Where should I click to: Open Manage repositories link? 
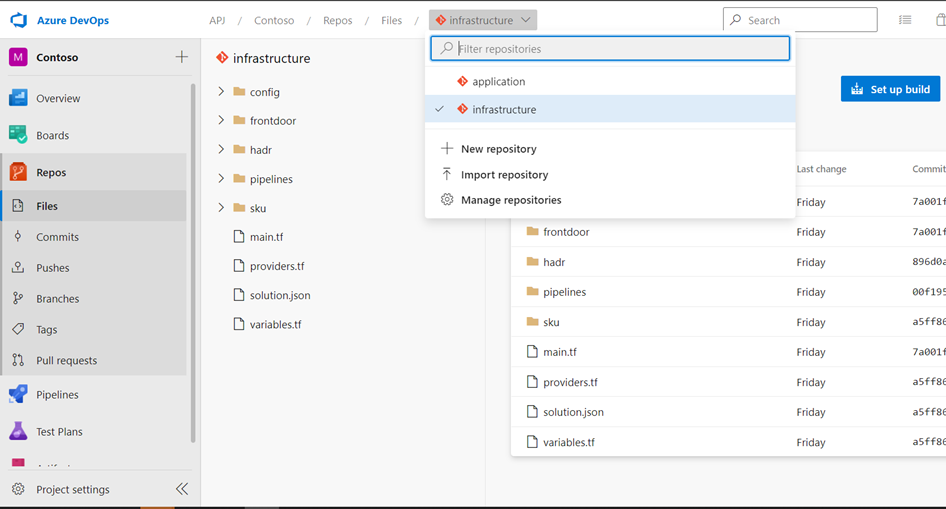510,200
